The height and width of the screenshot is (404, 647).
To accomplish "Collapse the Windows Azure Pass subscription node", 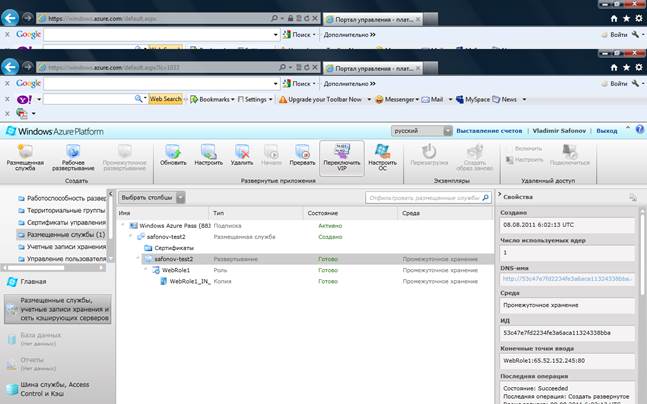I will 123,225.
